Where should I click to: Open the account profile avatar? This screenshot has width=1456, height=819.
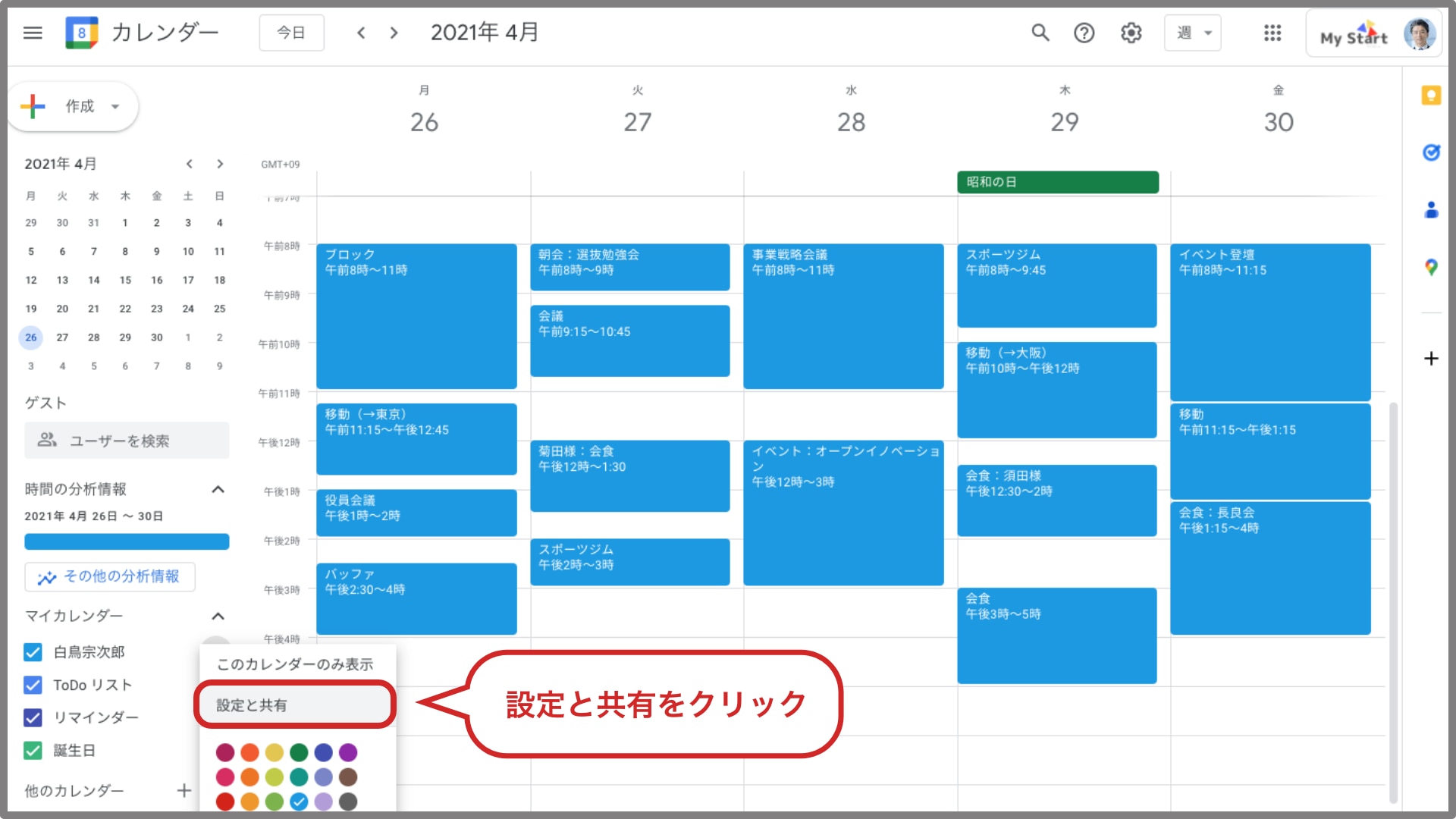pyautogui.click(x=1420, y=33)
